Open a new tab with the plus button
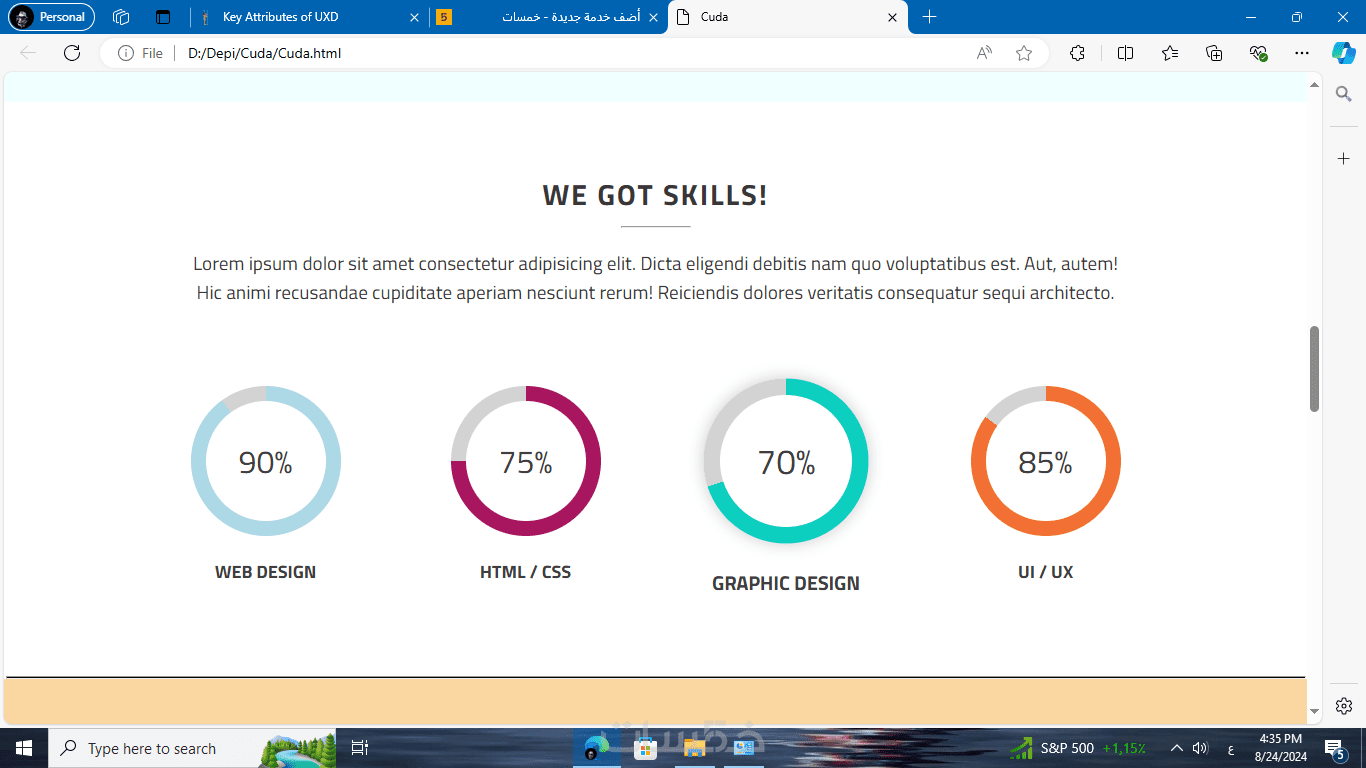 pyautogui.click(x=929, y=17)
